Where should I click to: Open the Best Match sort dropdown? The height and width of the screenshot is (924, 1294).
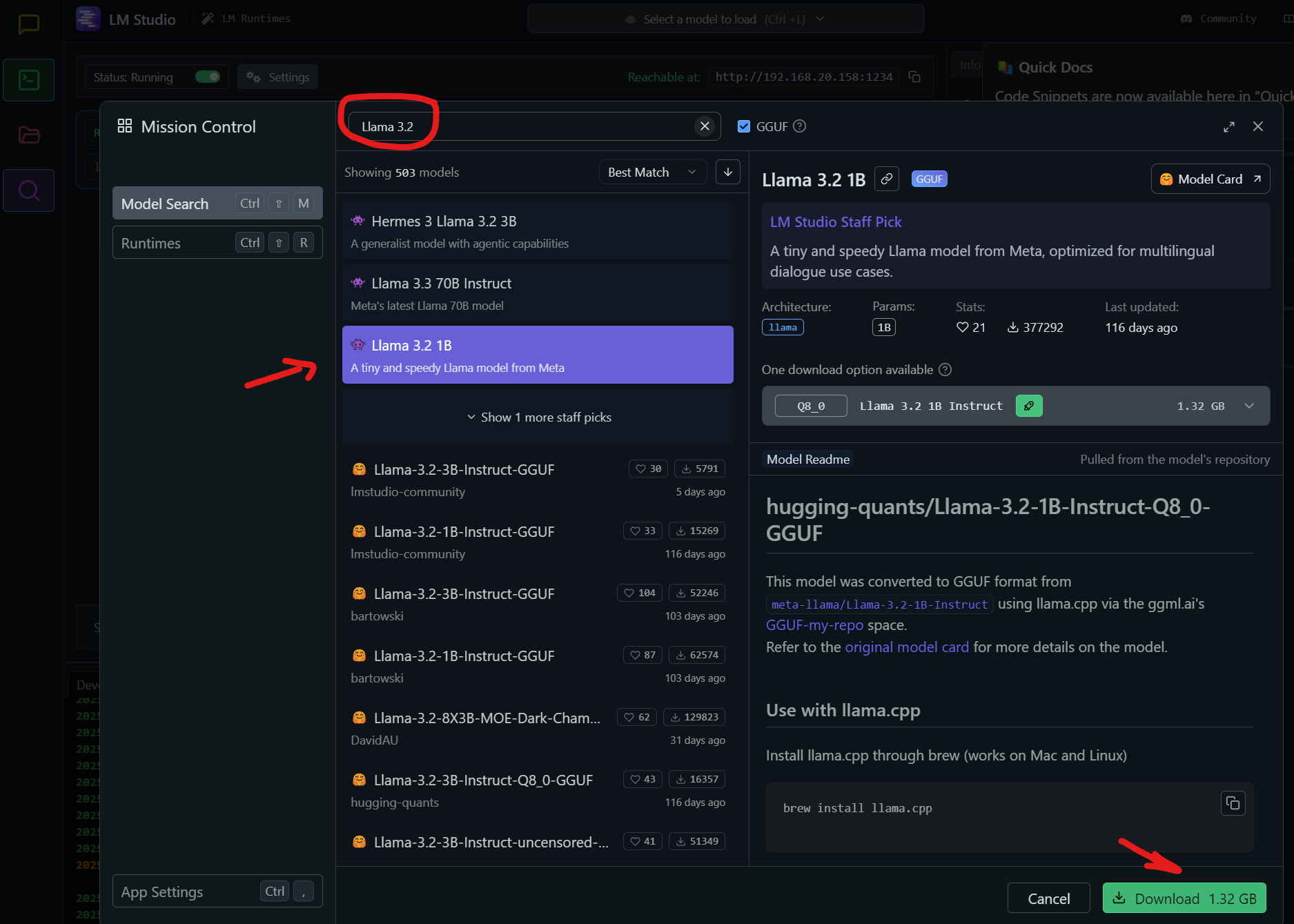click(651, 172)
